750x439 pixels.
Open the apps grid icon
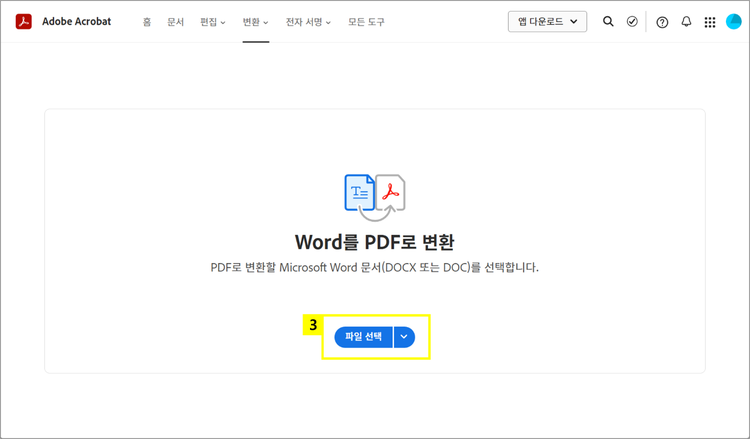tap(710, 22)
